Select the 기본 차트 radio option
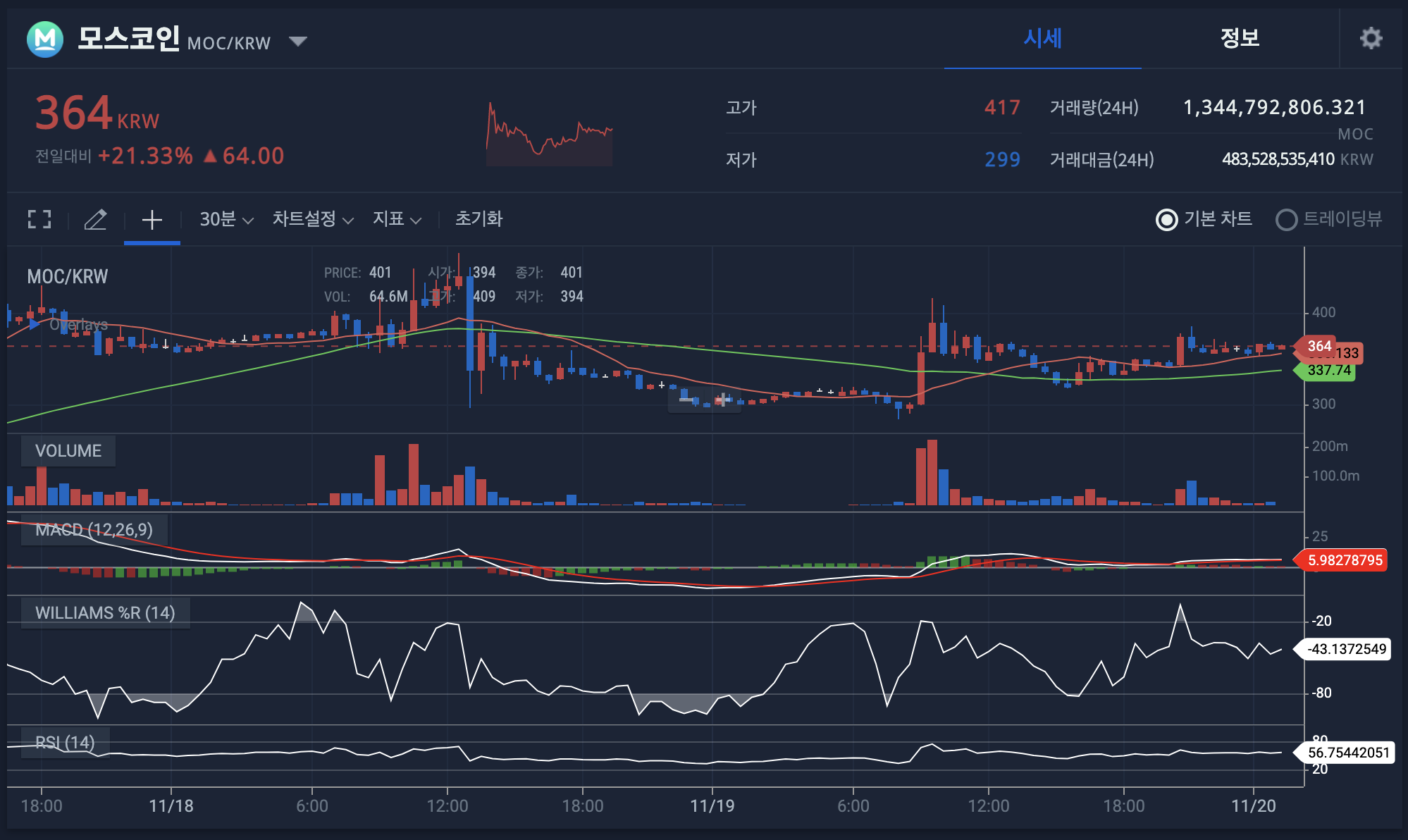Screen dimensions: 1408x840 [x=1167, y=220]
